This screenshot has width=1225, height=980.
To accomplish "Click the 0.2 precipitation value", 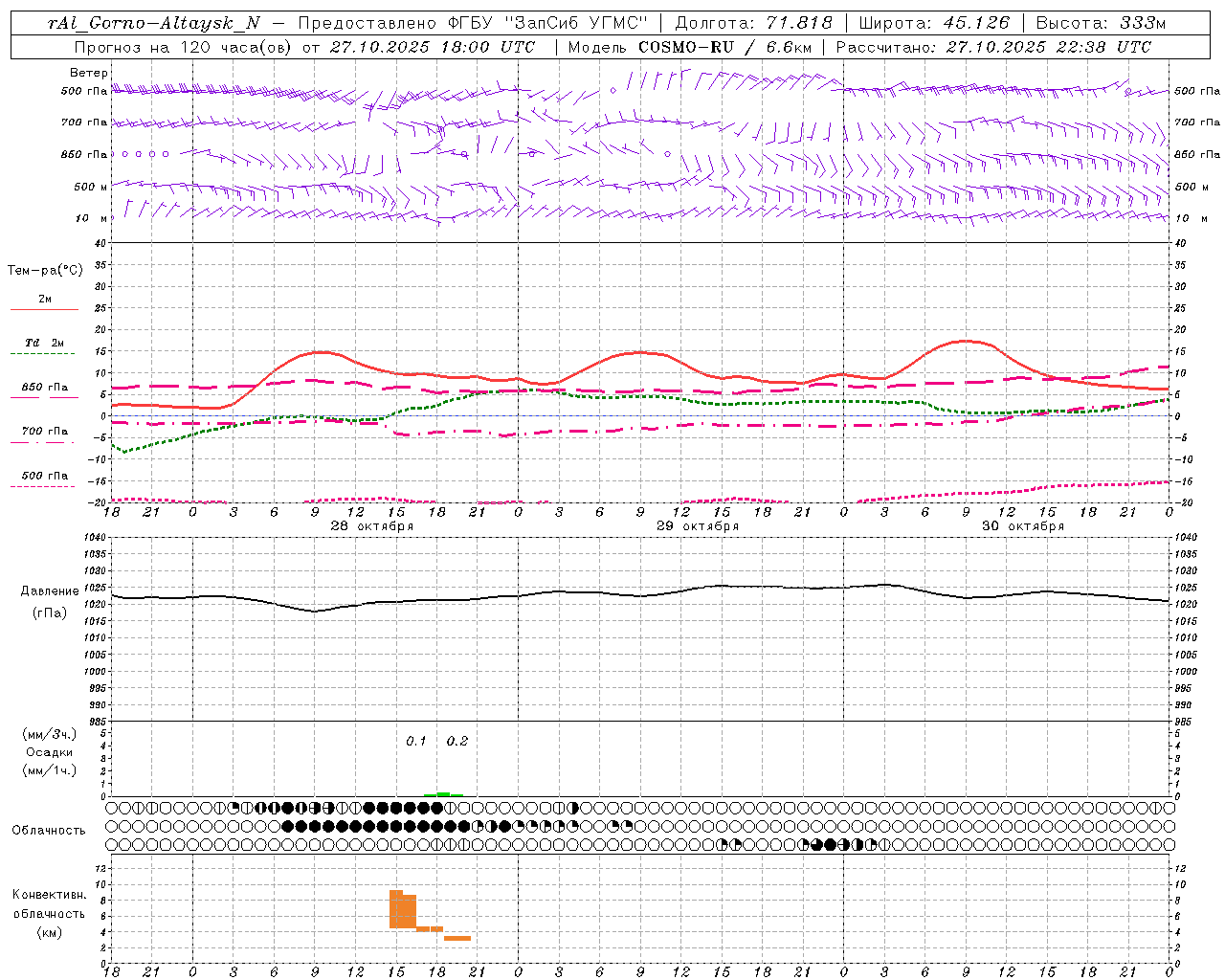I will [457, 741].
